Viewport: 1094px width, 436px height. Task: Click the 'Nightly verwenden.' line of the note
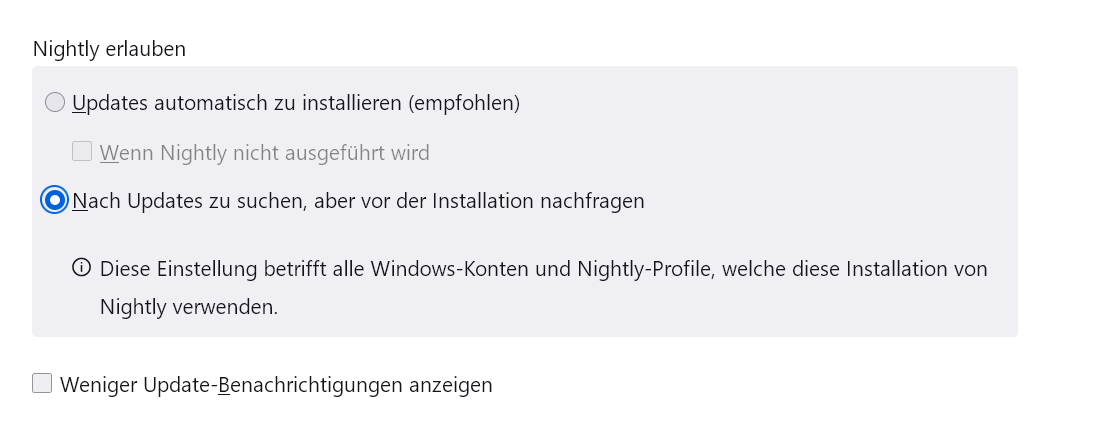click(x=189, y=307)
